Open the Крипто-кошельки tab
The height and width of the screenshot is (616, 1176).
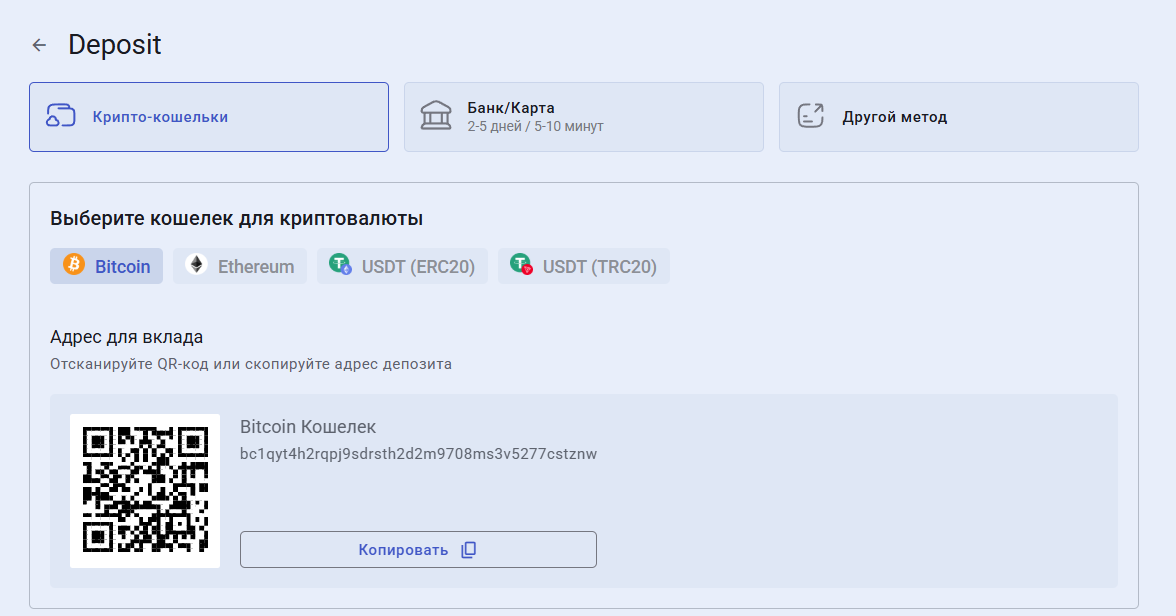(x=209, y=116)
